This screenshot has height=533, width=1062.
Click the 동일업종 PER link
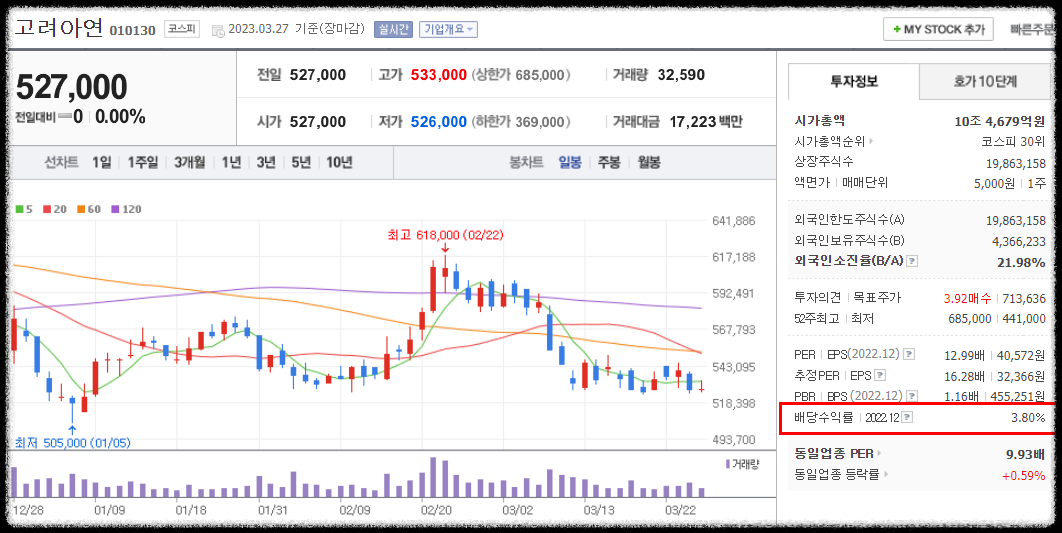(834, 454)
